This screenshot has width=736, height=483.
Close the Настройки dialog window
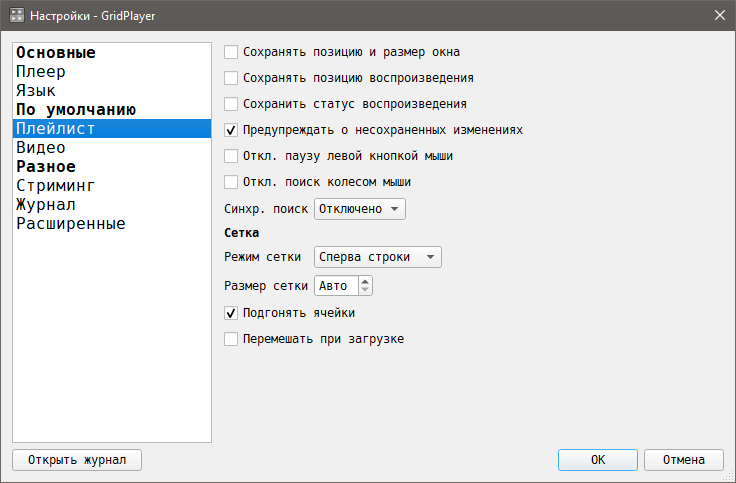pyautogui.click(x=720, y=15)
